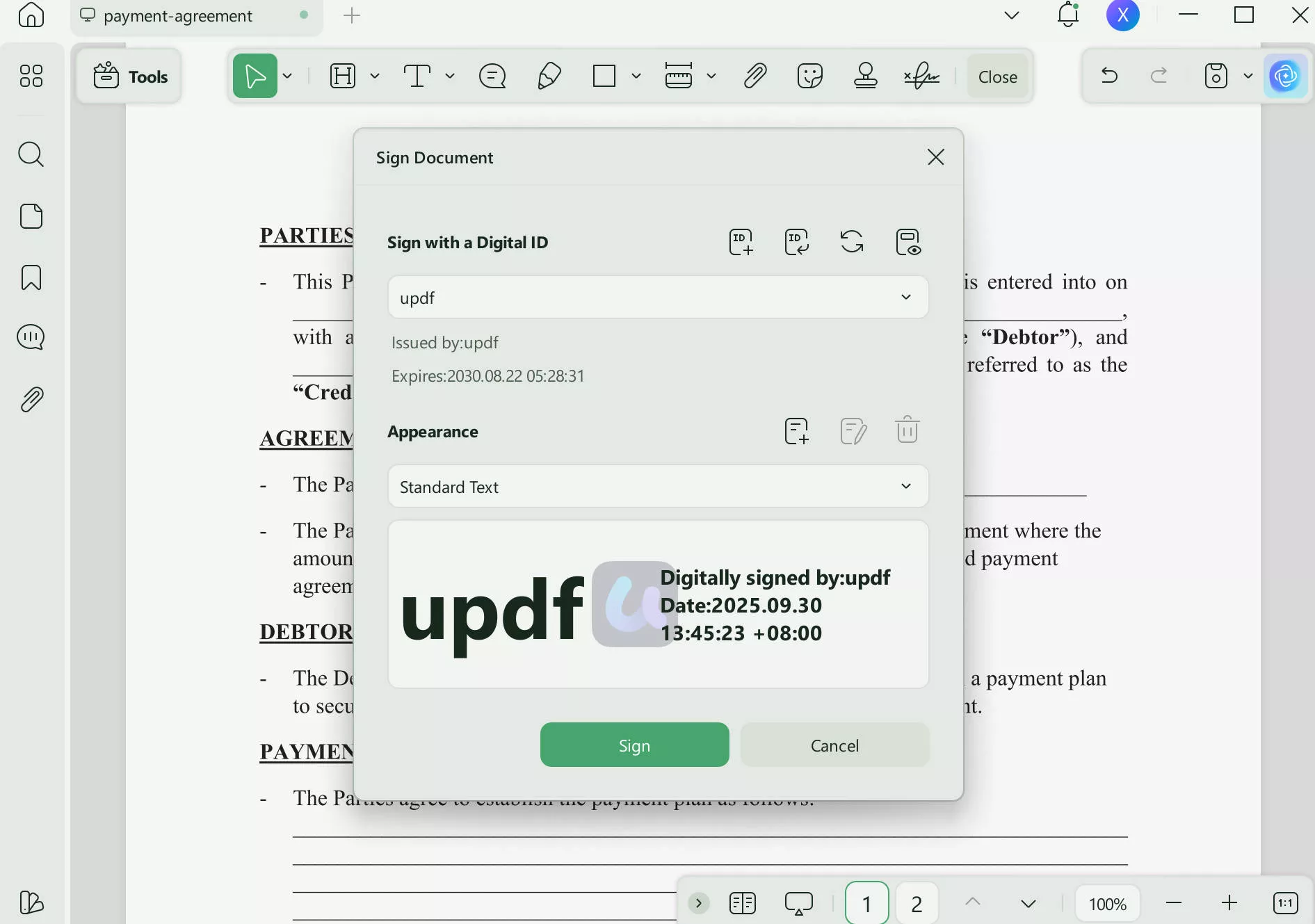Edit the signature appearance template
Viewport: 1315px width, 924px height.
[x=853, y=430]
